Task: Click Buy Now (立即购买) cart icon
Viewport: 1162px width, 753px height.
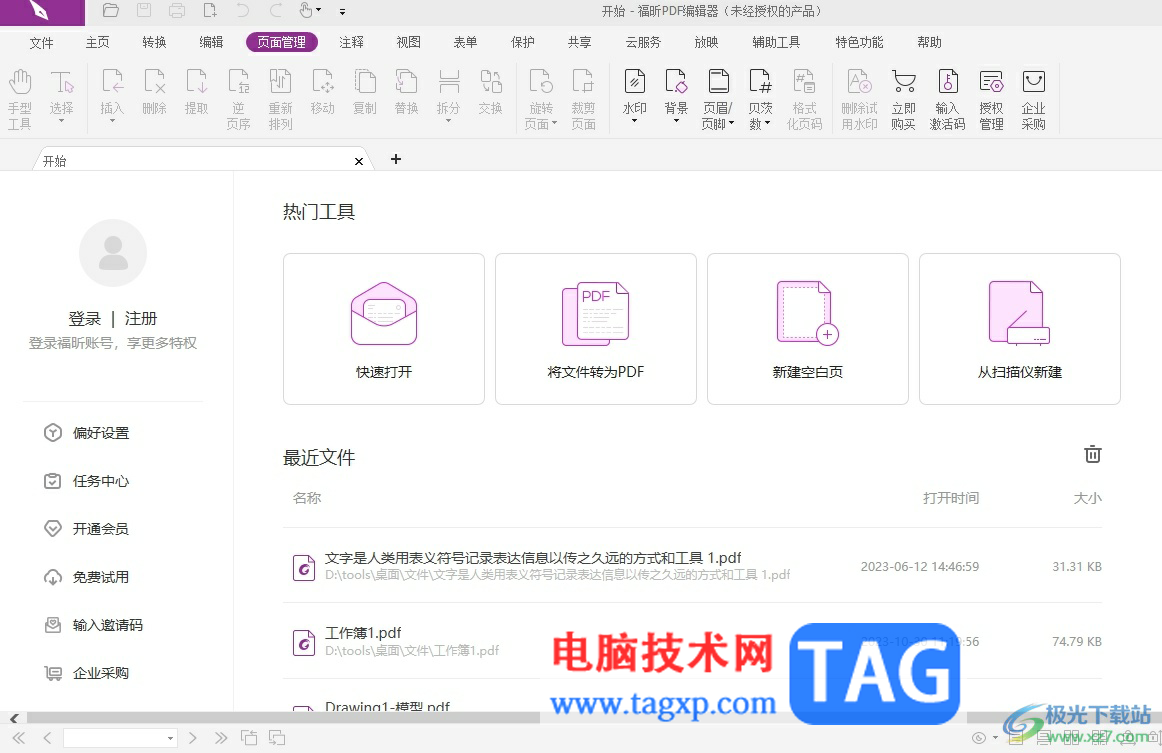Action: coord(903,99)
